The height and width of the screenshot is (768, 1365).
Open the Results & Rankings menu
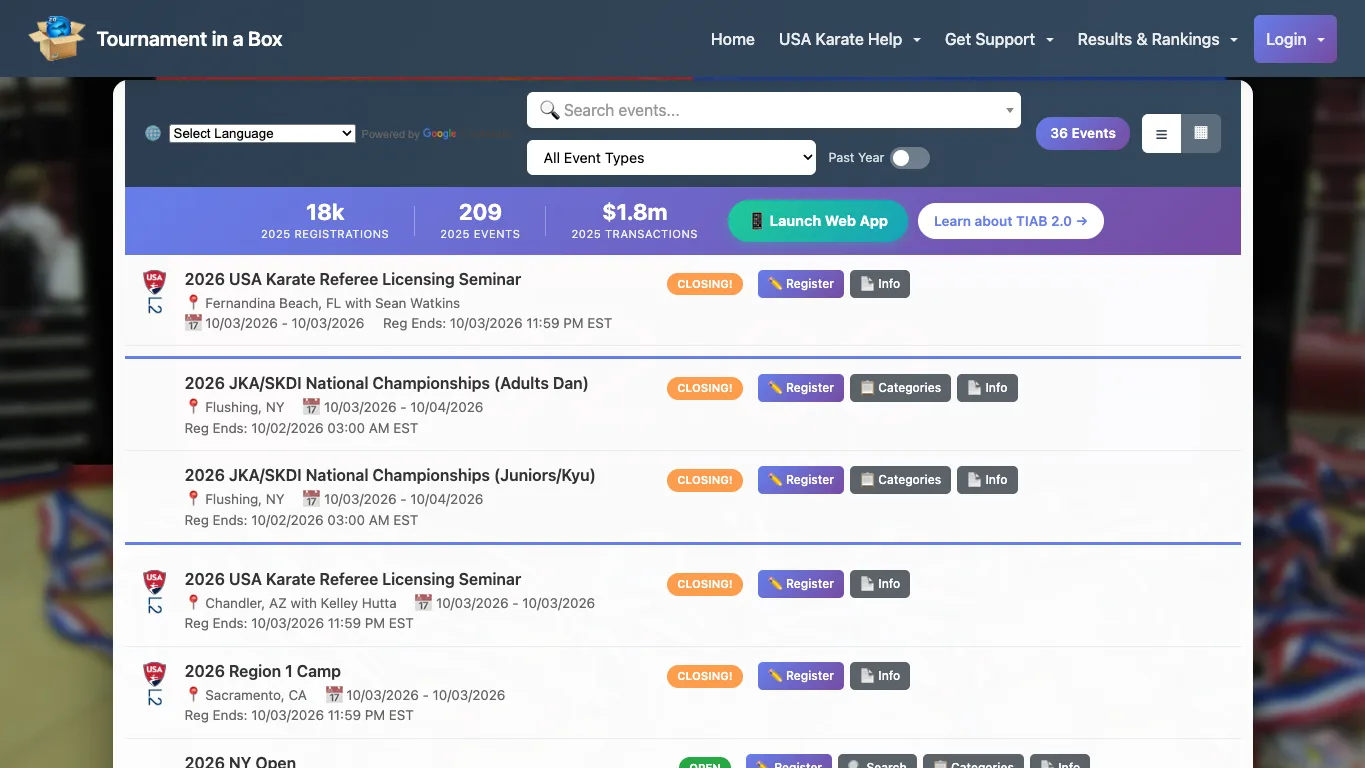[x=1158, y=39]
